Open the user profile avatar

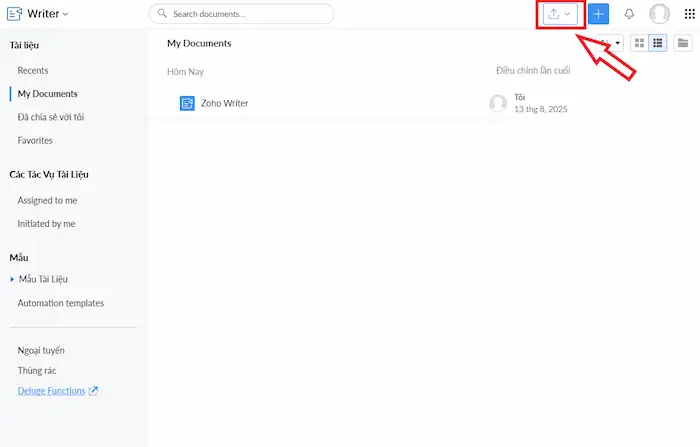[x=659, y=14]
